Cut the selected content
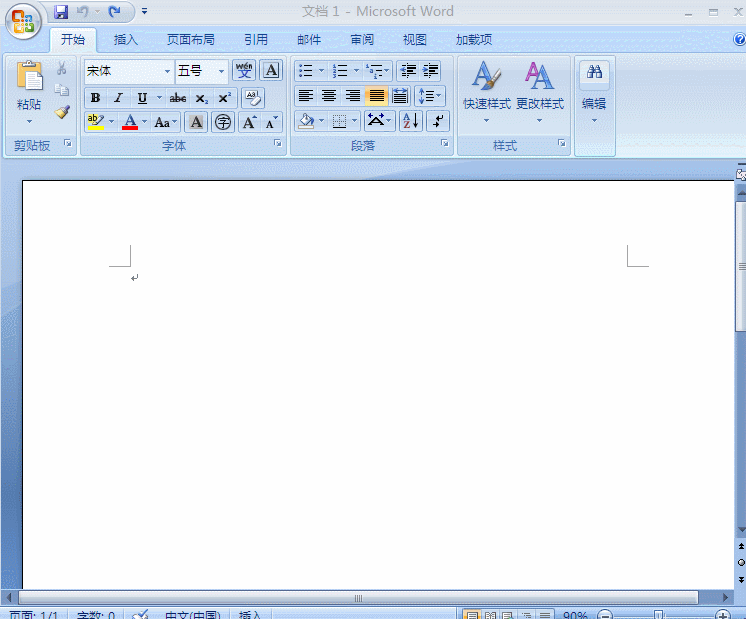Screen dimensions: 746x619 click(61, 69)
